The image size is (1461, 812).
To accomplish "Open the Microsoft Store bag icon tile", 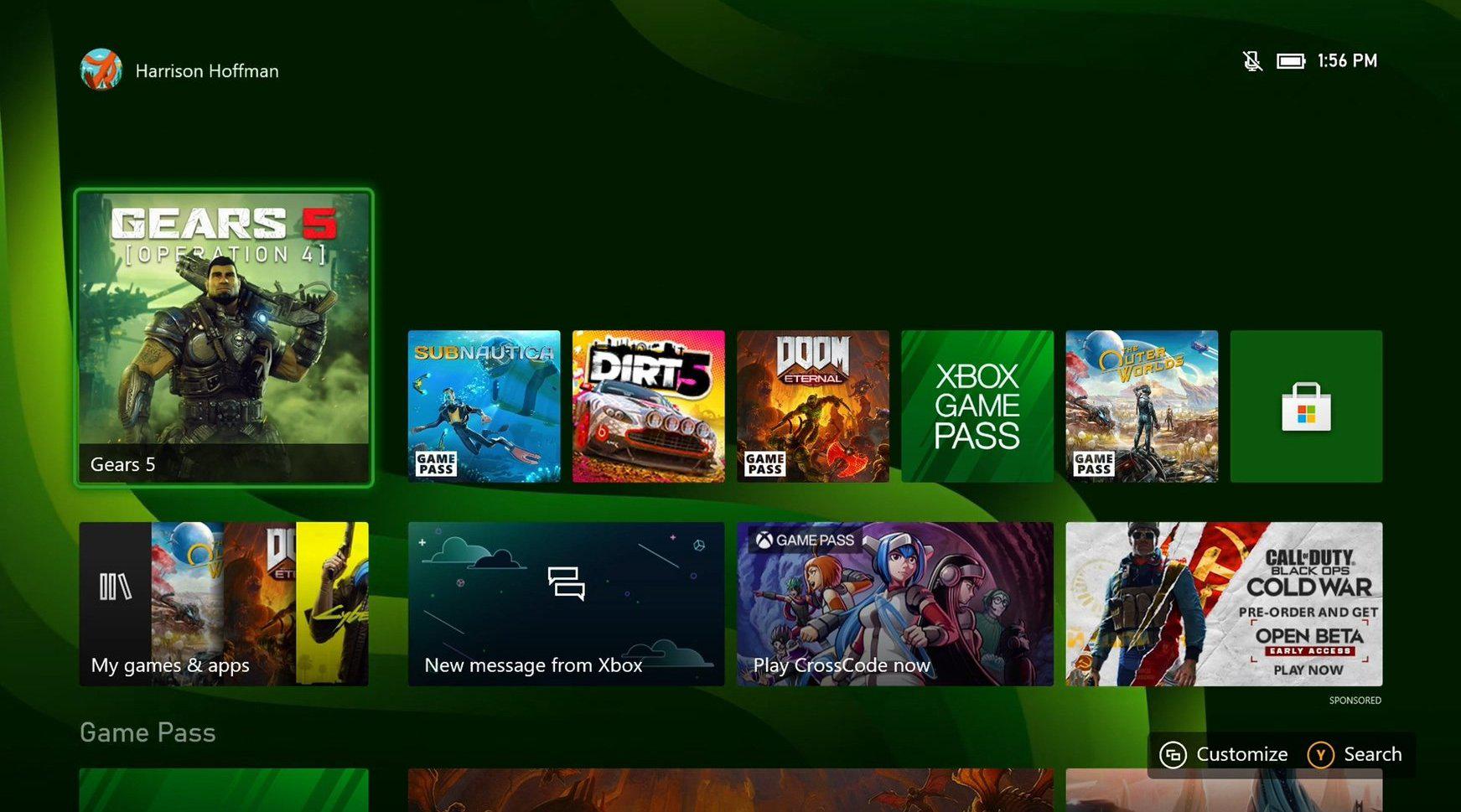I will pos(1306,406).
